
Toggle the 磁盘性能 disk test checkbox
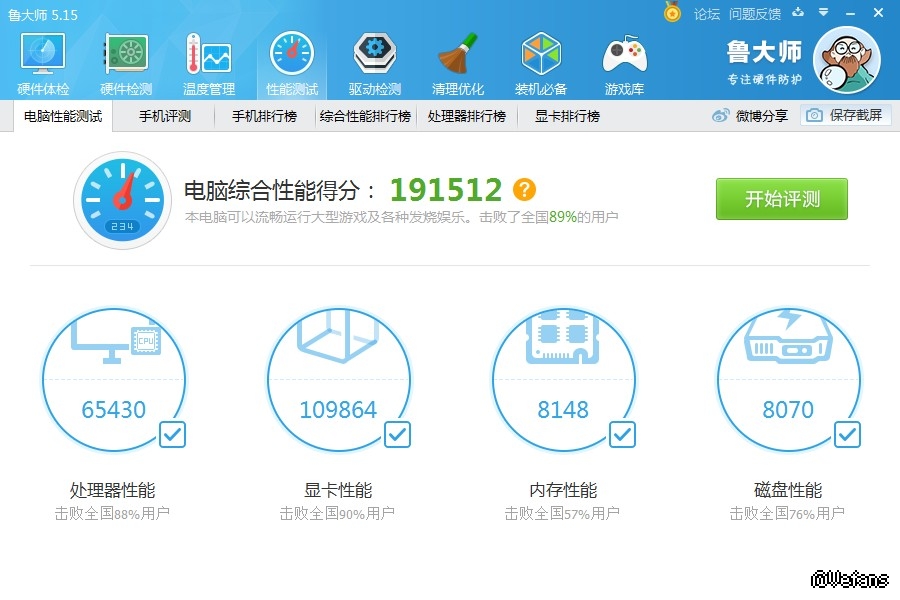[x=847, y=434]
